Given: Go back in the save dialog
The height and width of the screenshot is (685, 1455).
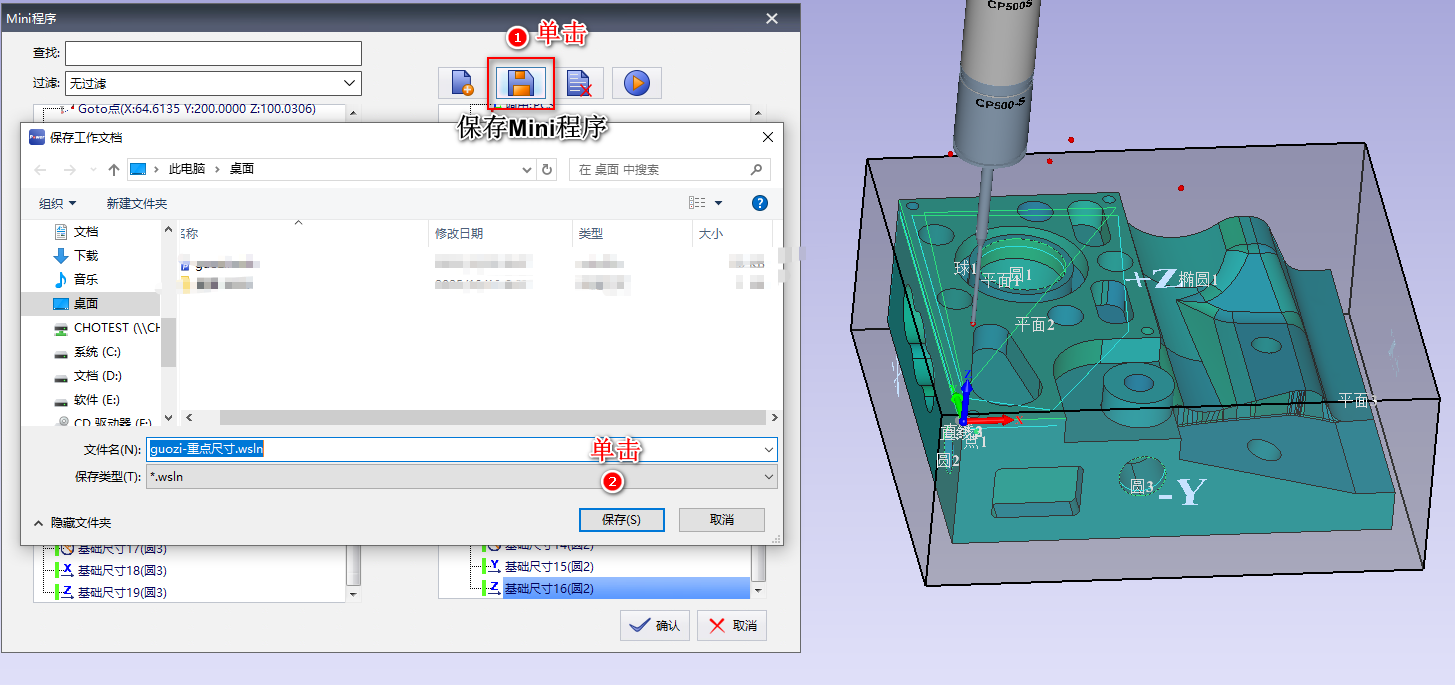Looking at the screenshot, I should pos(40,170).
